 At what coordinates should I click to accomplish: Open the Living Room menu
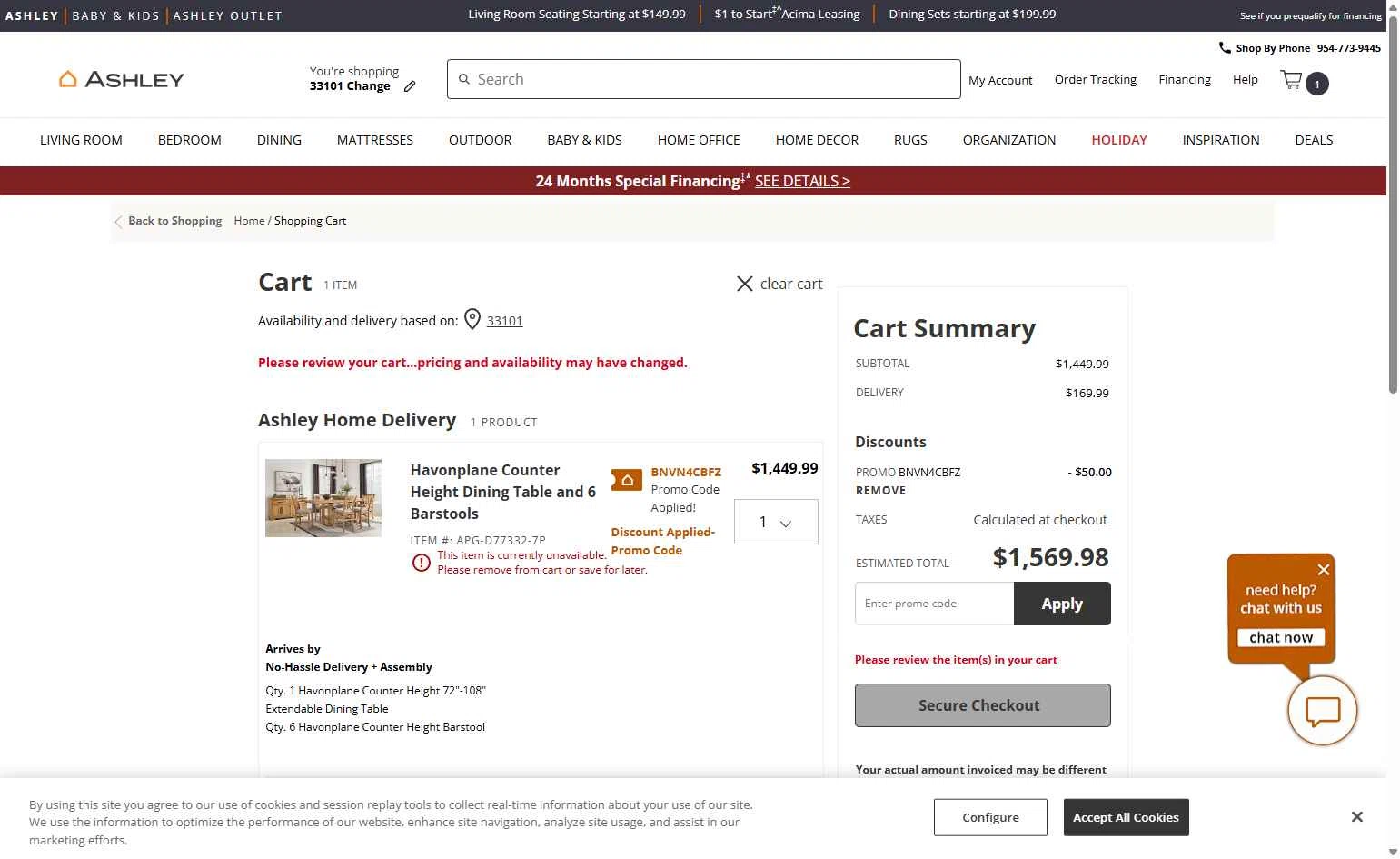pos(81,140)
